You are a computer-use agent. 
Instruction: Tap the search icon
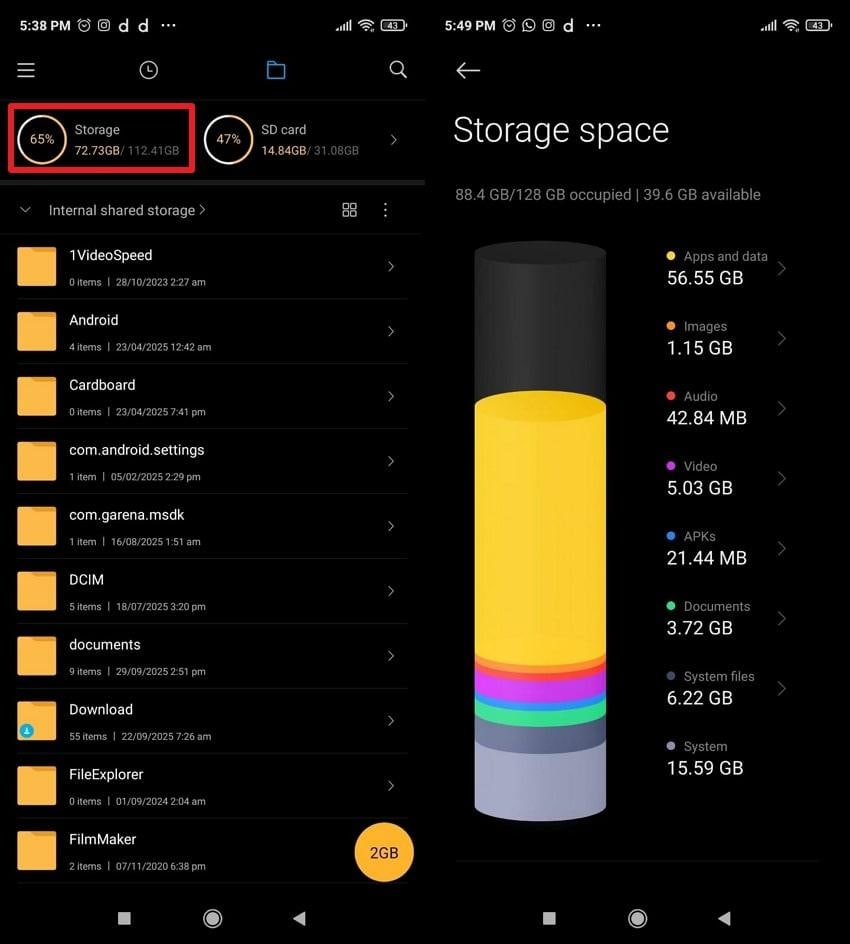click(398, 70)
